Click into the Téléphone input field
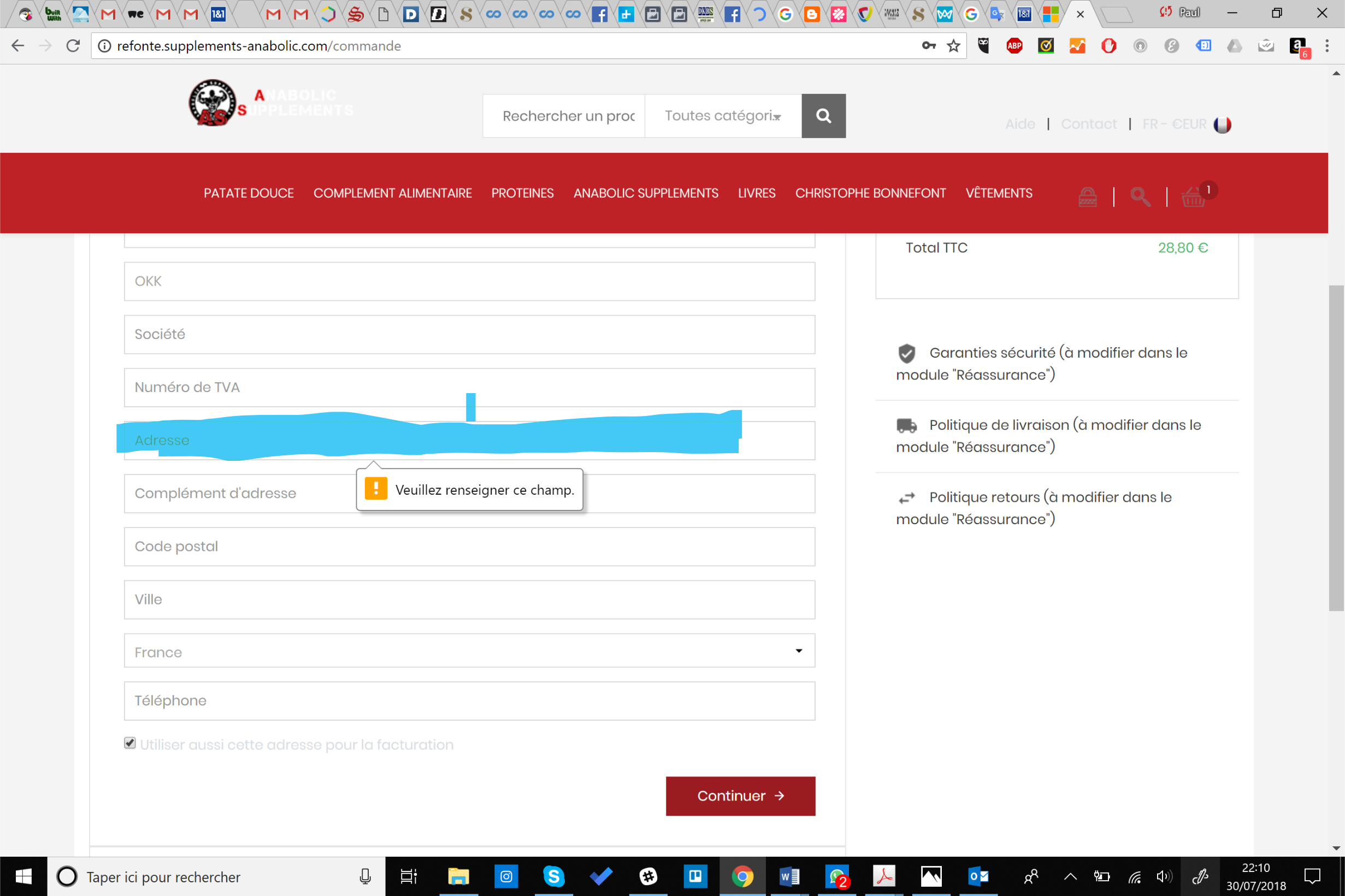The width and height of the screenshot is (1345, 896). 469,701
